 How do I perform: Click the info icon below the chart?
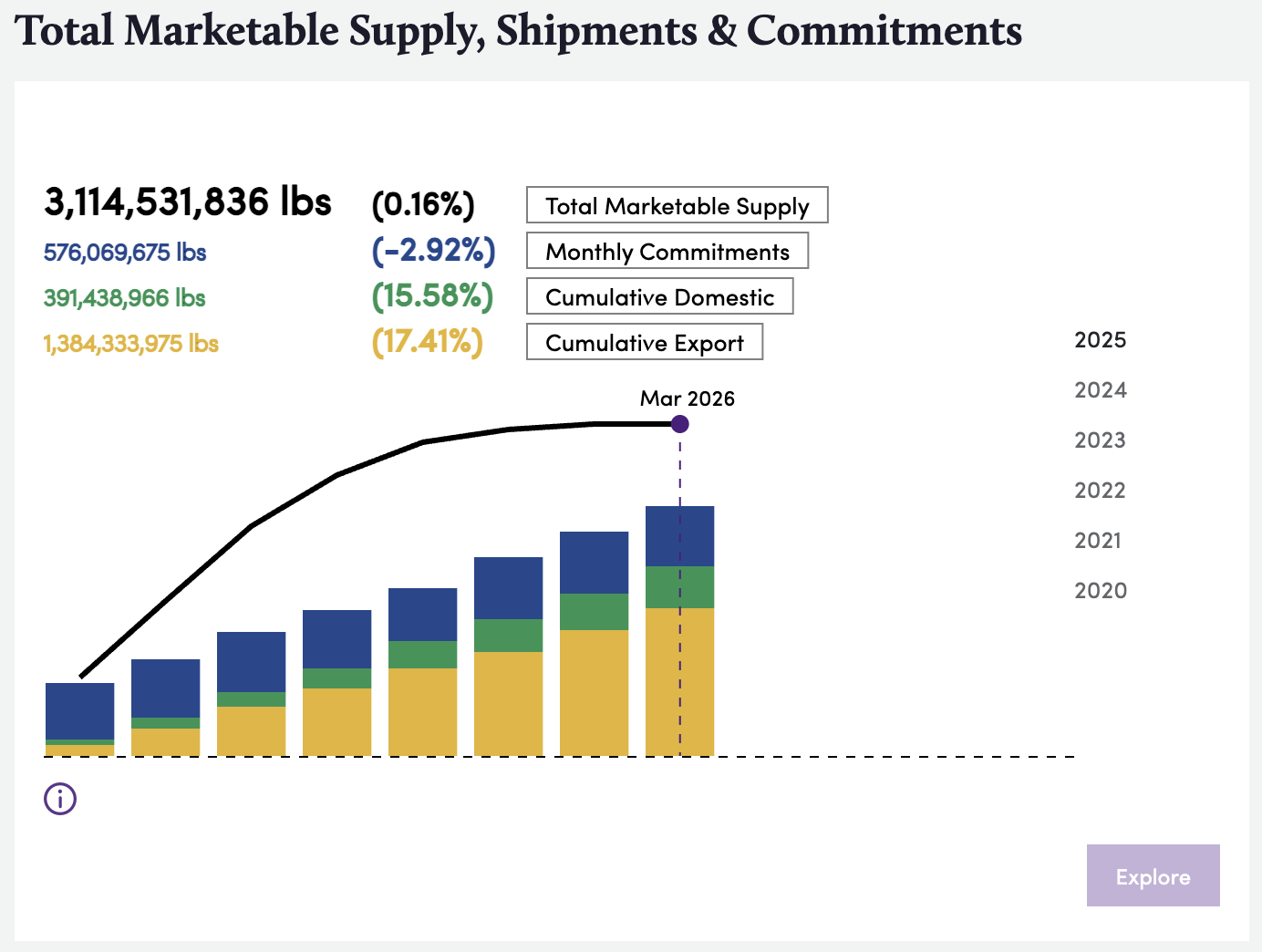(58, 798)
